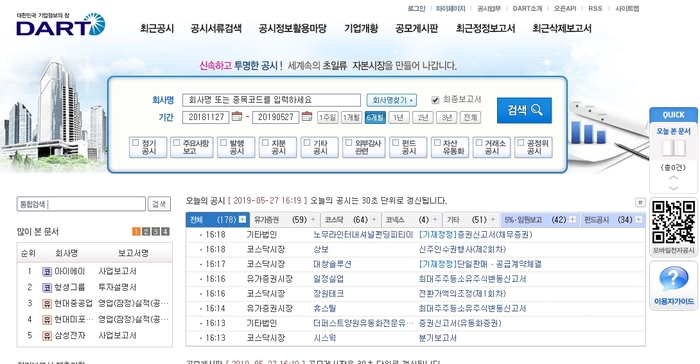Click the down arrow in QUICK panel

673,188
